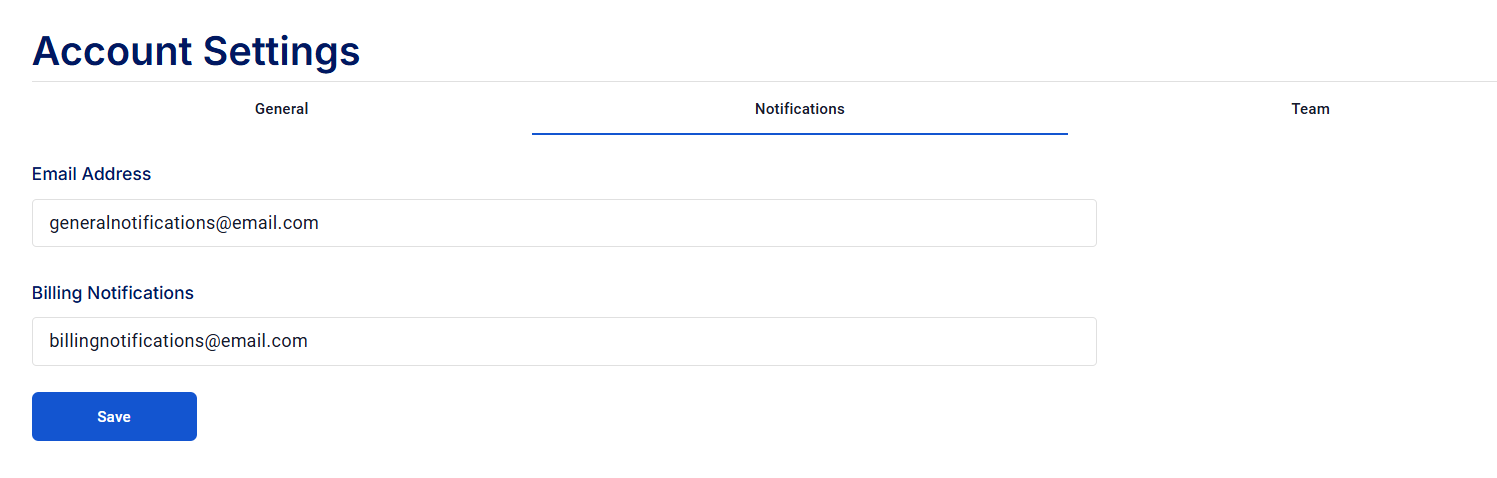The height and width of the screenshot is (478, 1497).
Task: Switch to the General tab
Action: [281, 109]
